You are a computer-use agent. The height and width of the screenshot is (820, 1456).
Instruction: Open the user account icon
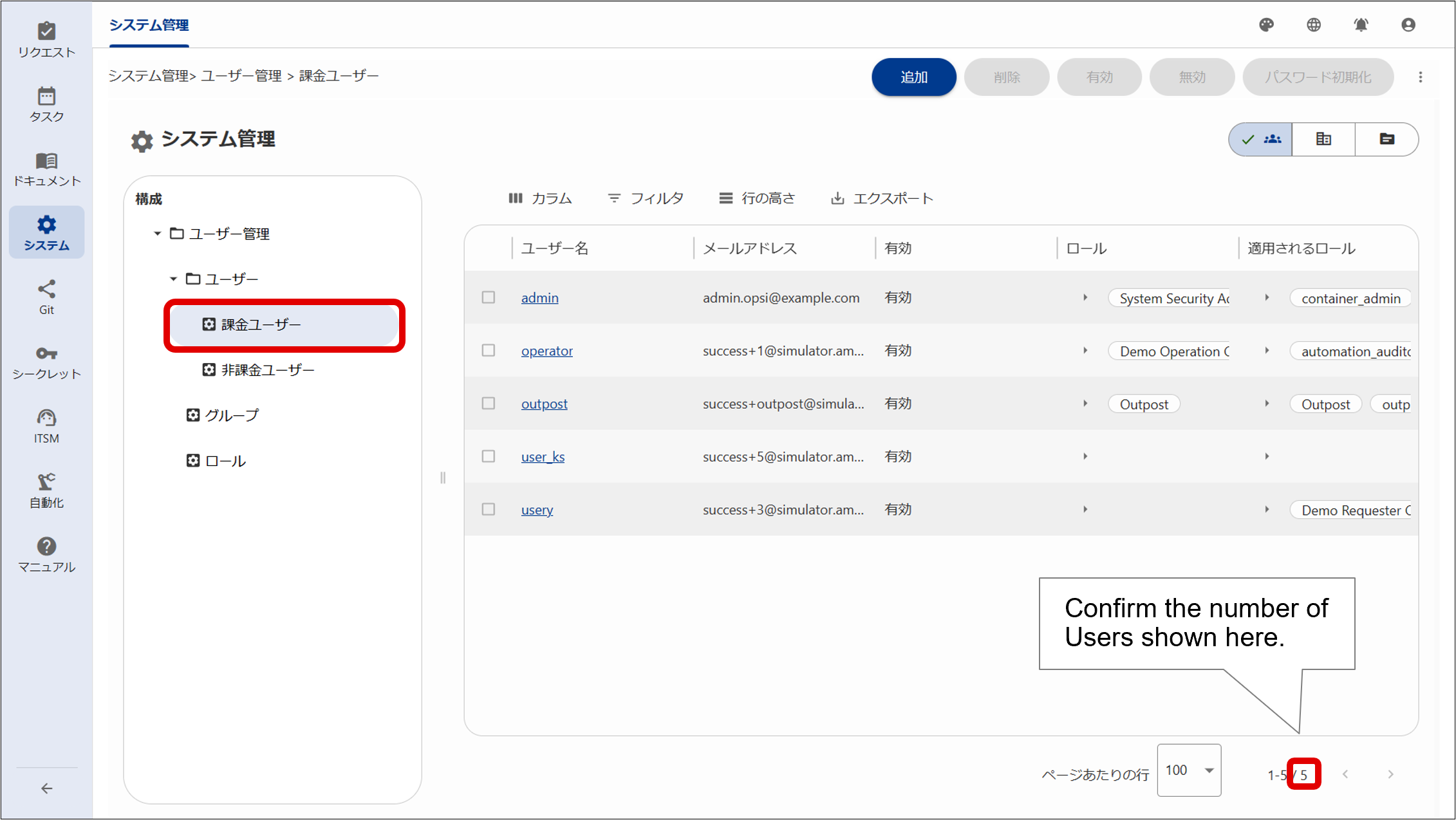[1408, 25]
